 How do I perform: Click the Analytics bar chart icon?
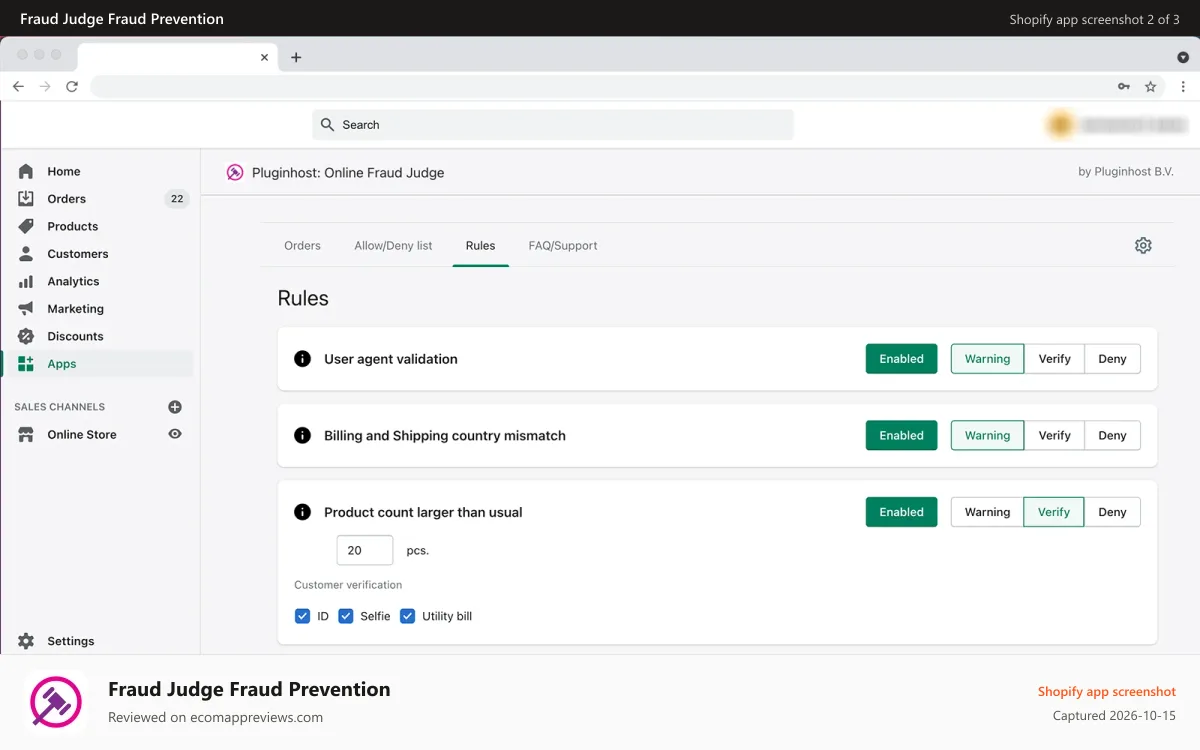[x=26, y=281]
